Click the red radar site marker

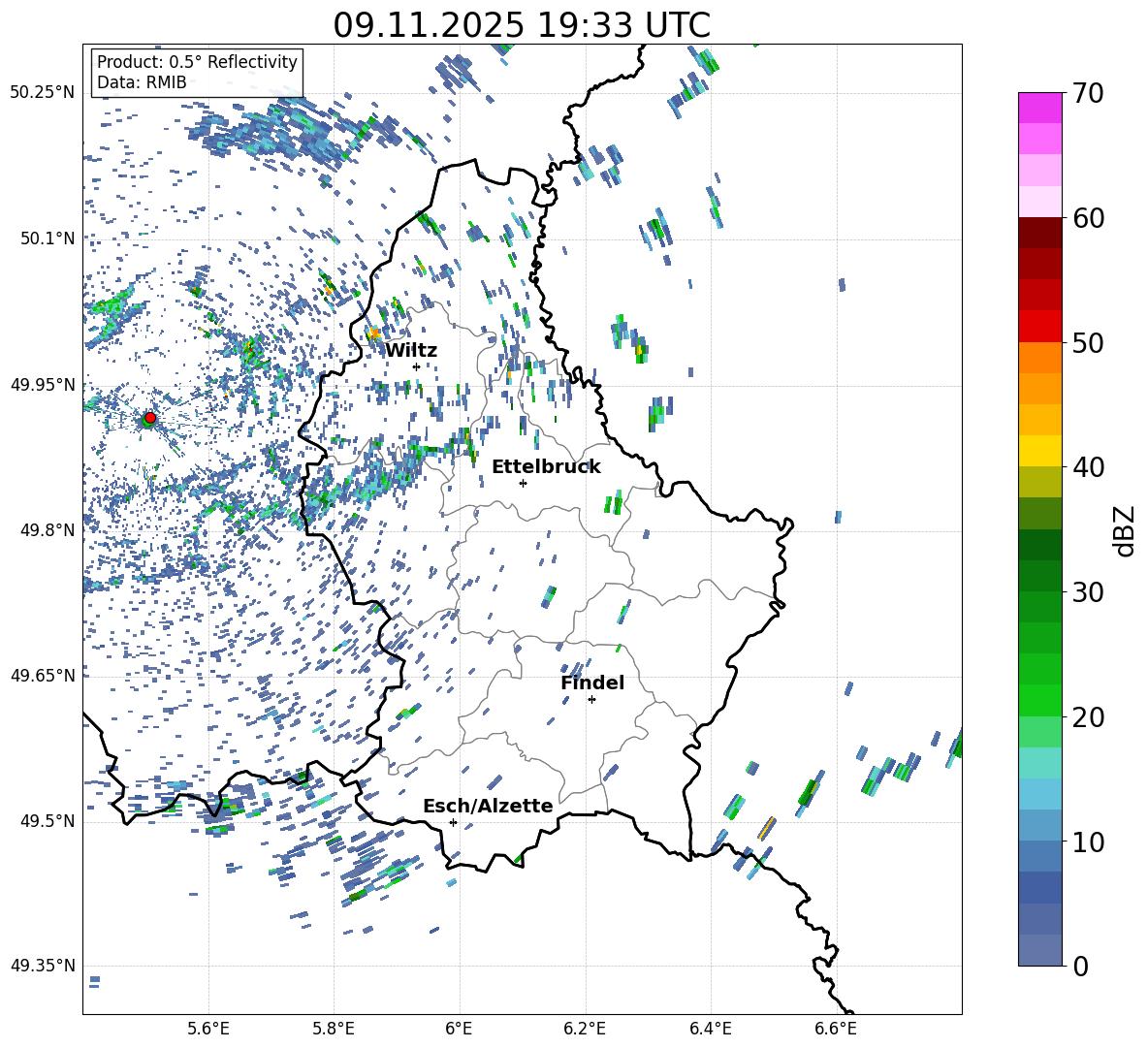click(149, 418)
